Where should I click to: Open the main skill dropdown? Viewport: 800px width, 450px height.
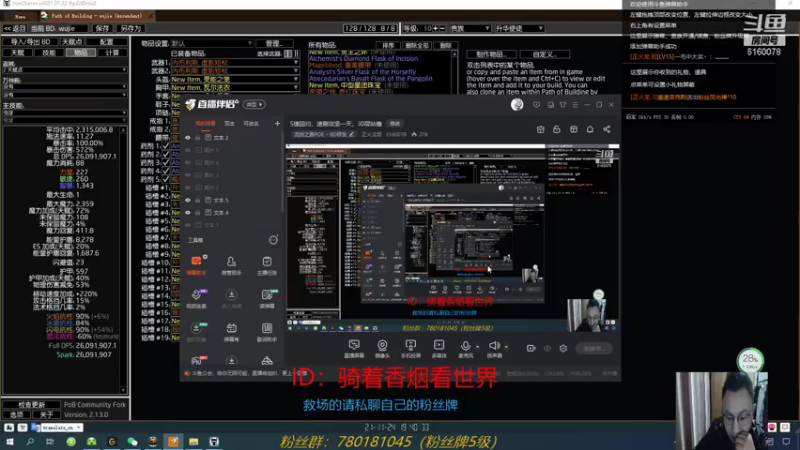point(65,113)
